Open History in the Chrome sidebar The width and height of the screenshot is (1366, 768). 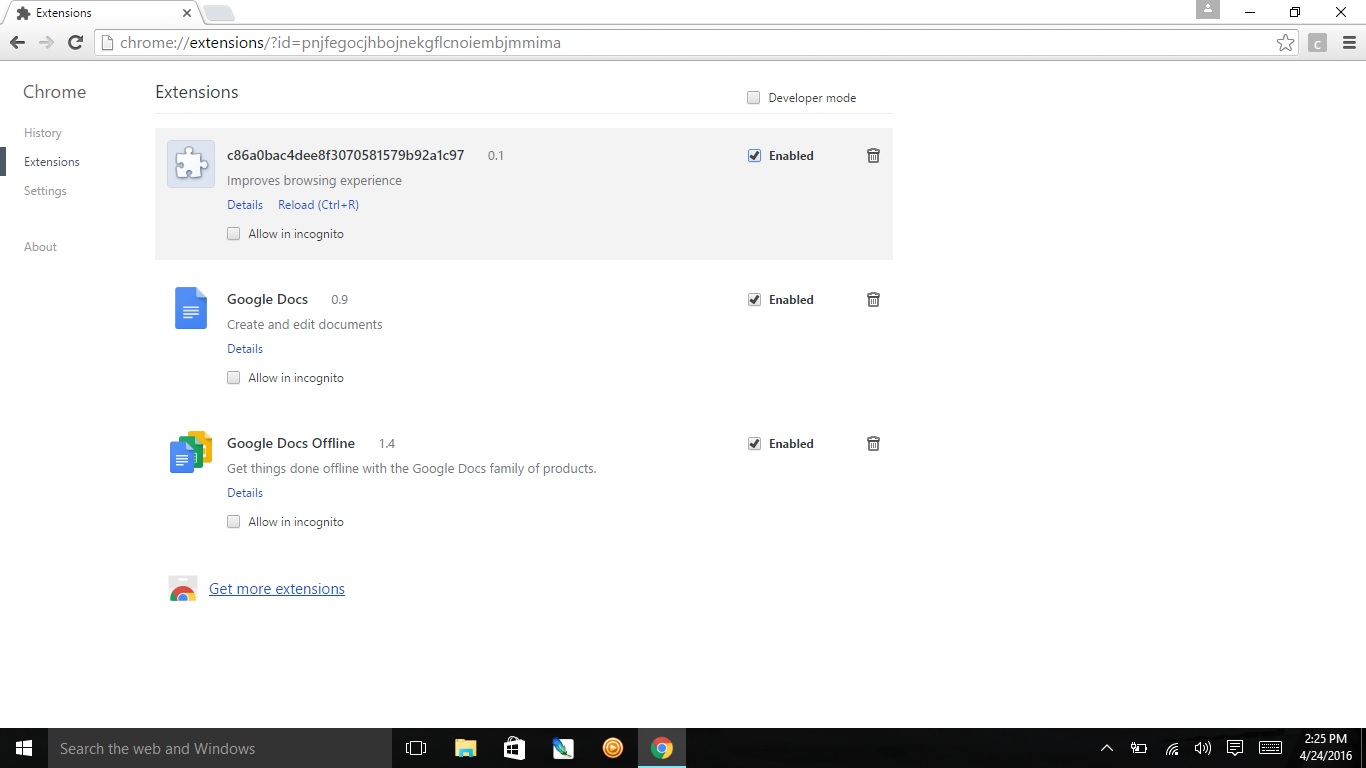43,133
